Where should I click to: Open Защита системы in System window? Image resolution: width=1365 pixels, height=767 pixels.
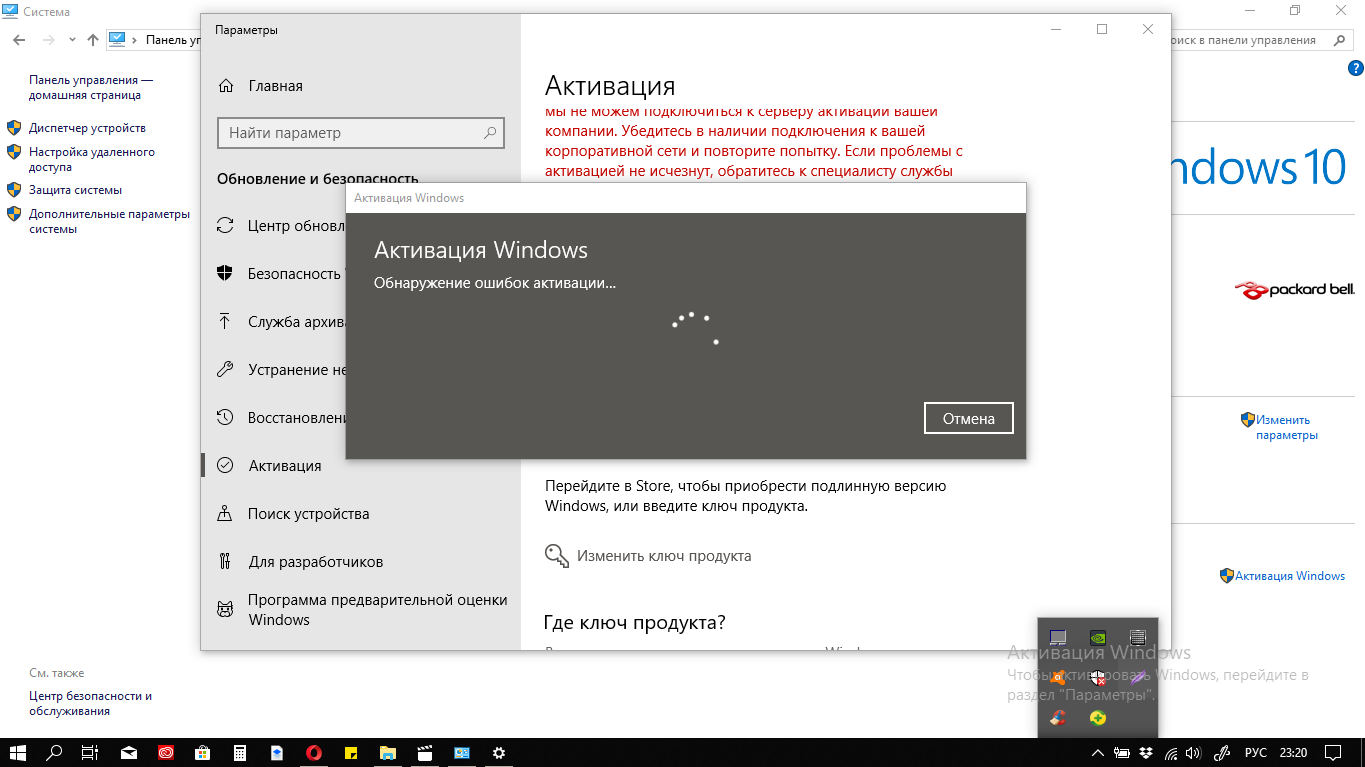point(75,190)
